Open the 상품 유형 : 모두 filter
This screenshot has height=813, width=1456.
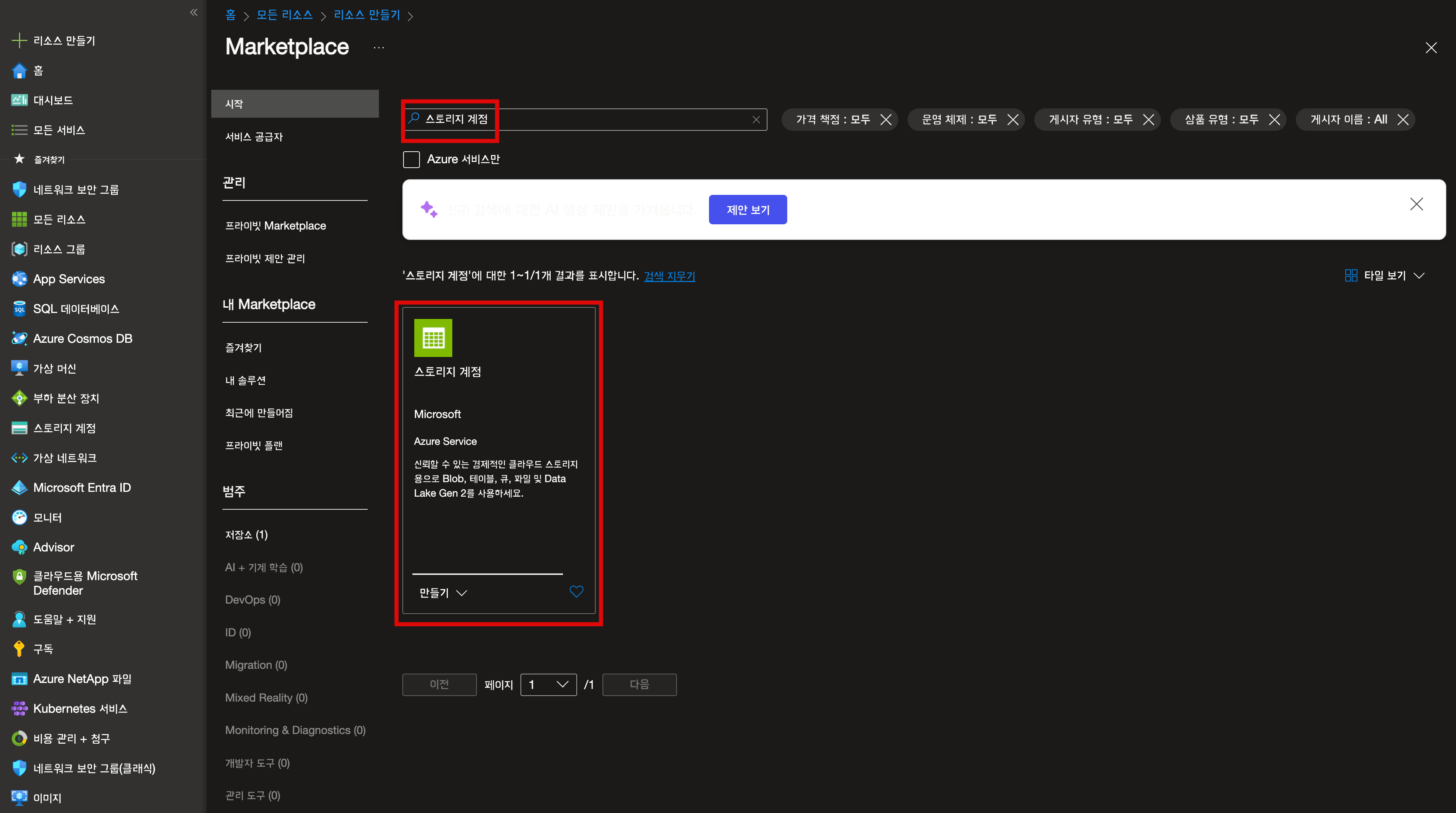(1221, 119)
